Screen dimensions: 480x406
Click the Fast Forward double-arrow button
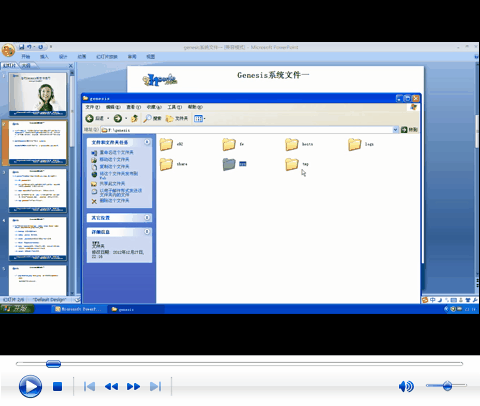(133, 387)
